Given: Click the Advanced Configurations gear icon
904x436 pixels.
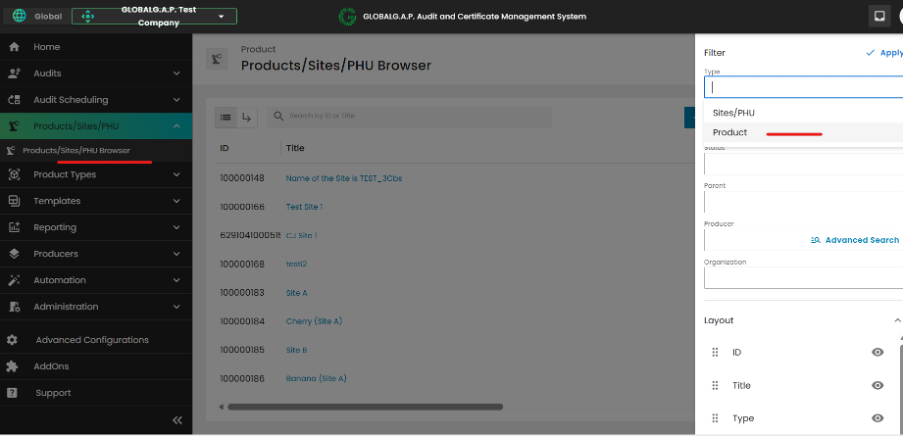Looking at the screenshot, I should (13, 340).
